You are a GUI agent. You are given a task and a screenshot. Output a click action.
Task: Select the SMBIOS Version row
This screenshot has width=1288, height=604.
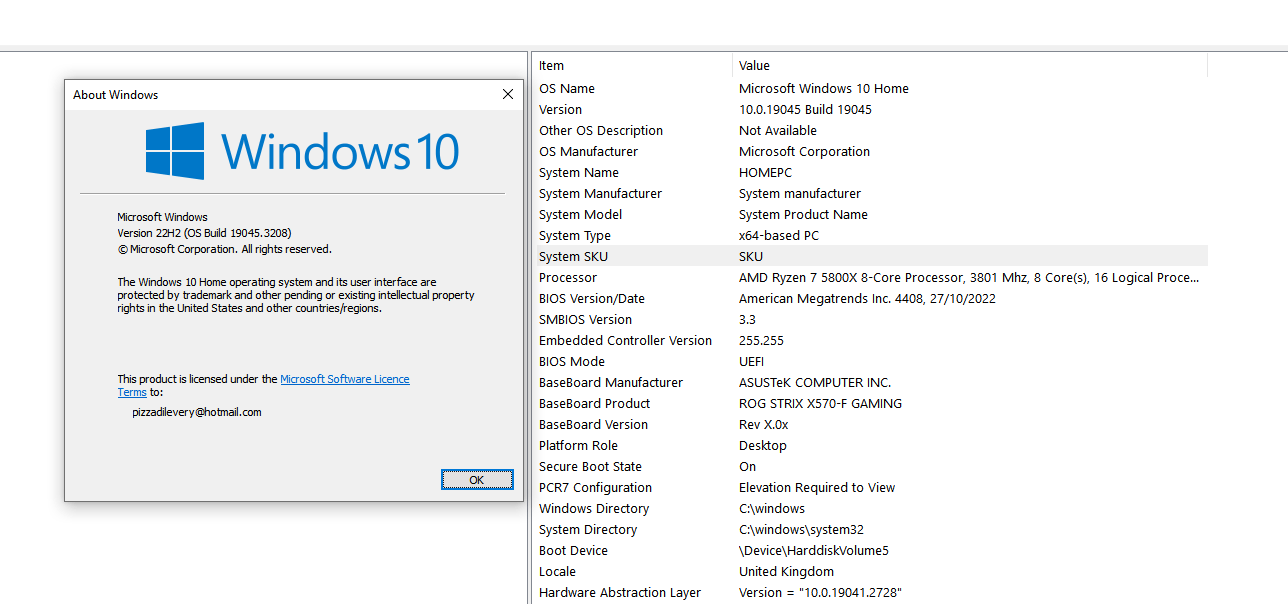point(870,320)
